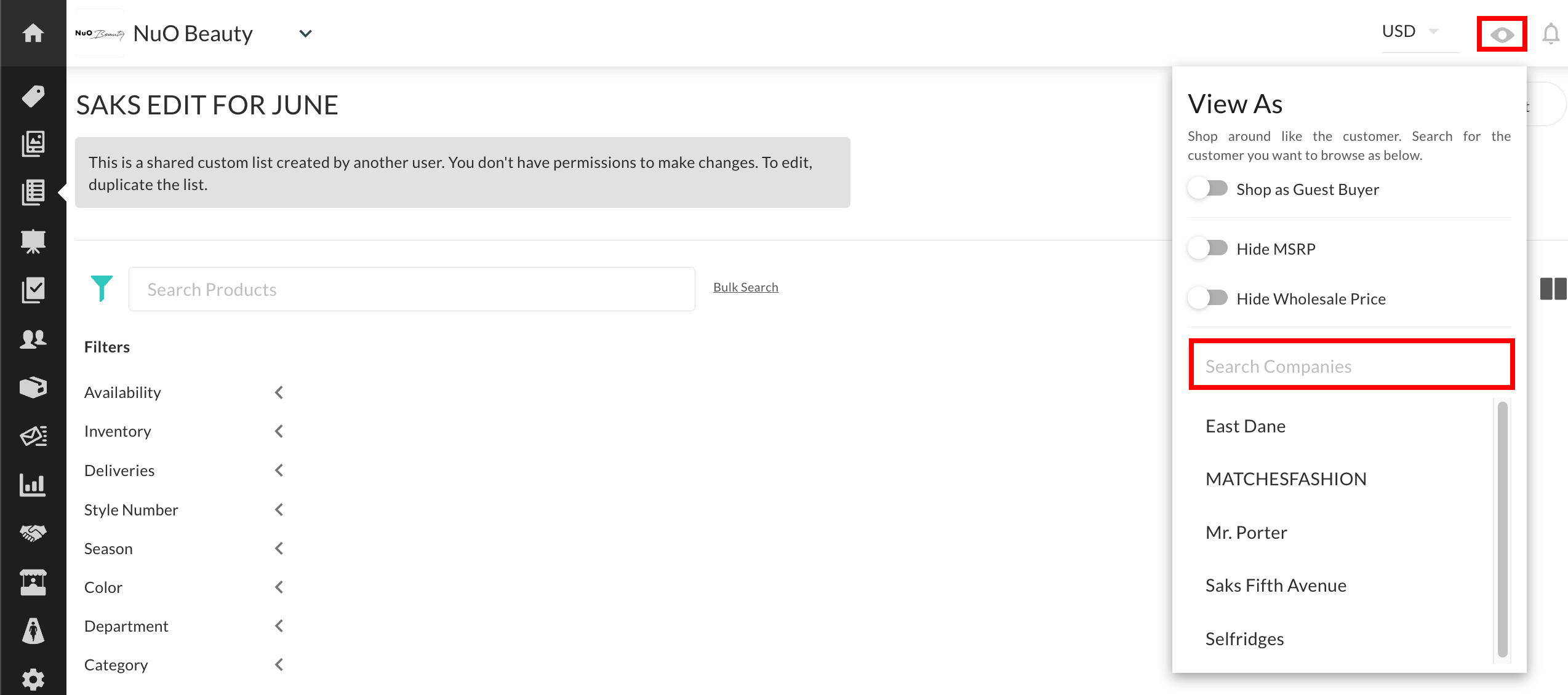The height and width of the screenshot is (695, 1568).
Task: Open the email campaigns icon in sidebar
Action: click(33, 436)
